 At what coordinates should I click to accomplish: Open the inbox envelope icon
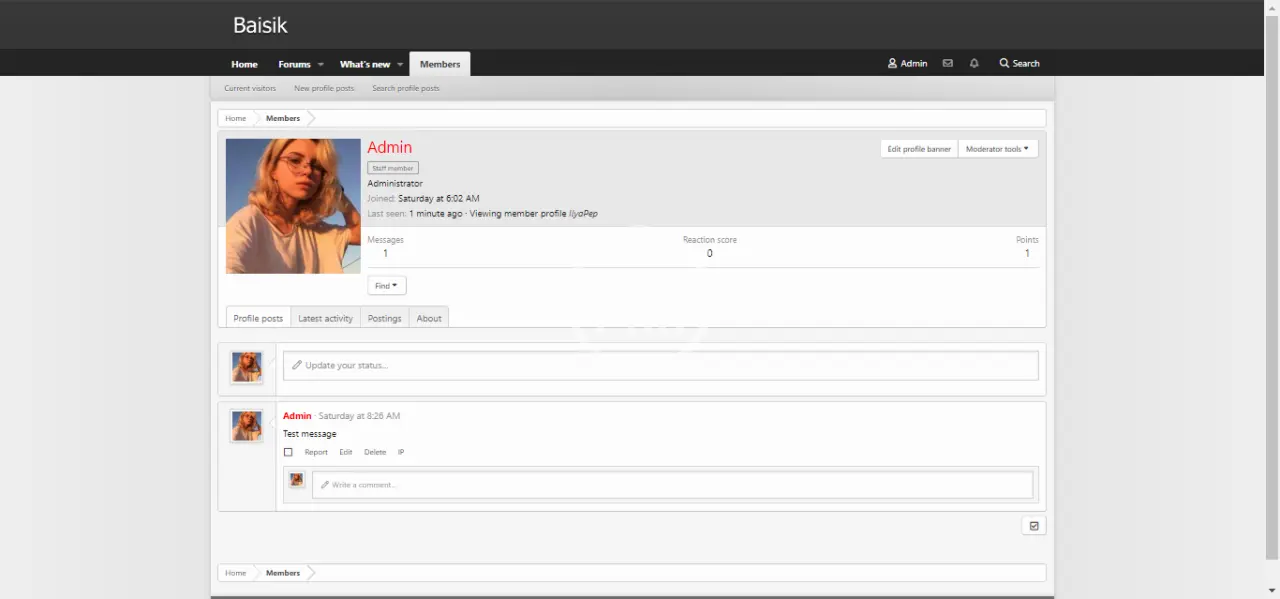(x=947, y=63)
